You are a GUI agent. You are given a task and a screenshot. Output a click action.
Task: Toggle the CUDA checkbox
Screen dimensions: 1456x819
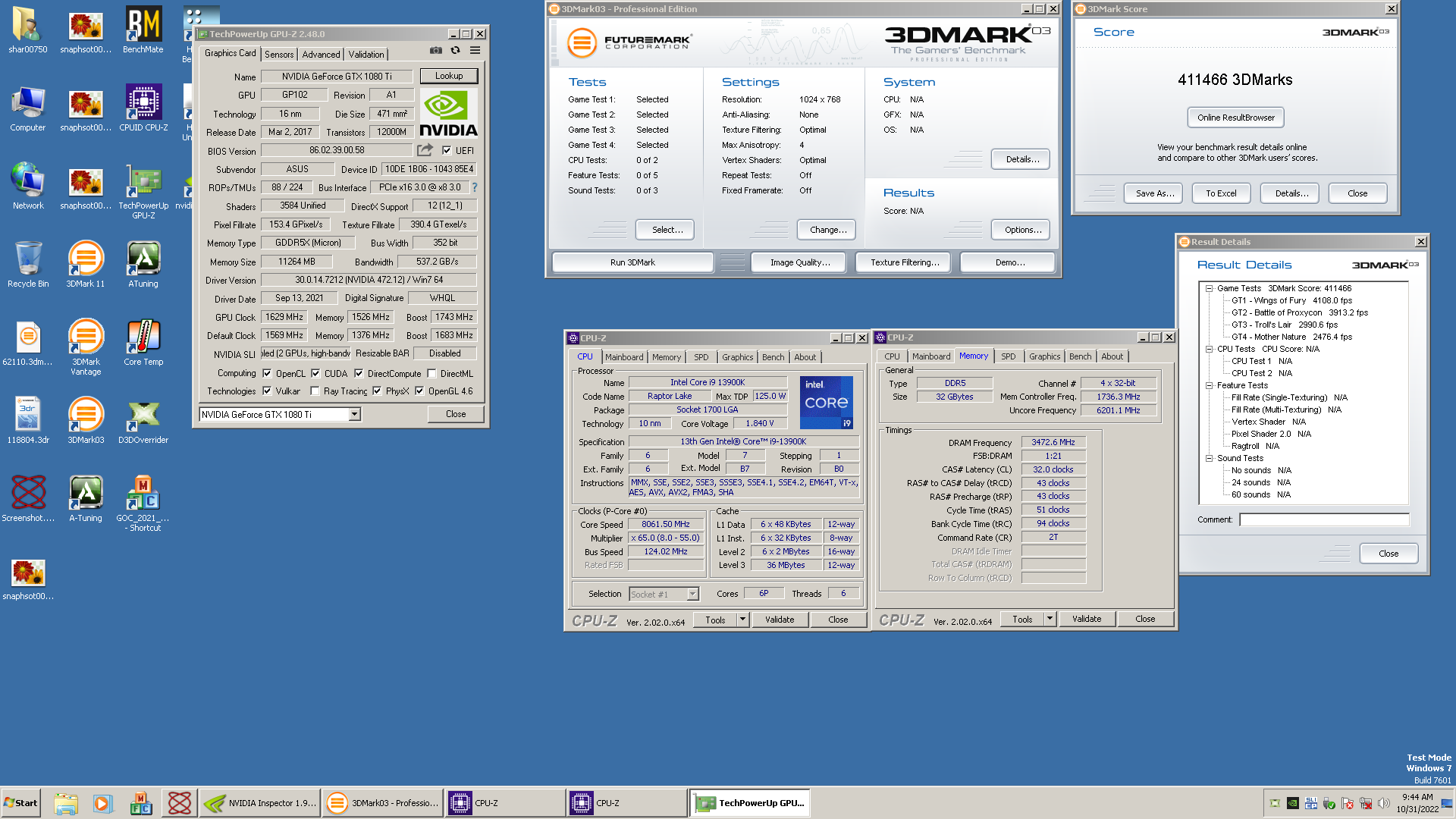pyautogui.click(x=315, y=373)
